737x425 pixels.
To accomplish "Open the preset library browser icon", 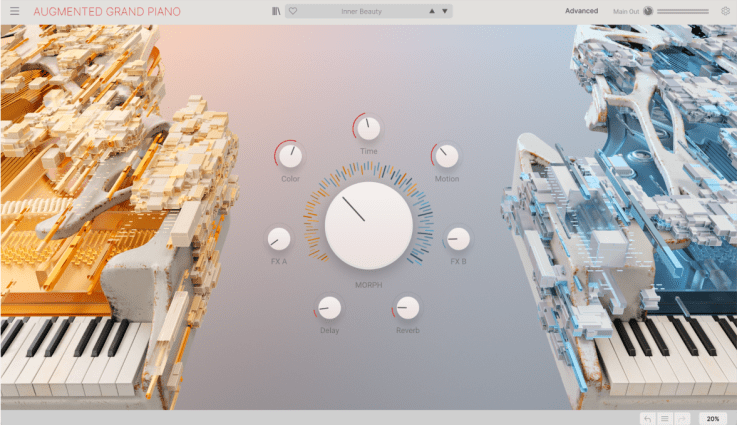I will pyautogui.click(x=276, y=11).
